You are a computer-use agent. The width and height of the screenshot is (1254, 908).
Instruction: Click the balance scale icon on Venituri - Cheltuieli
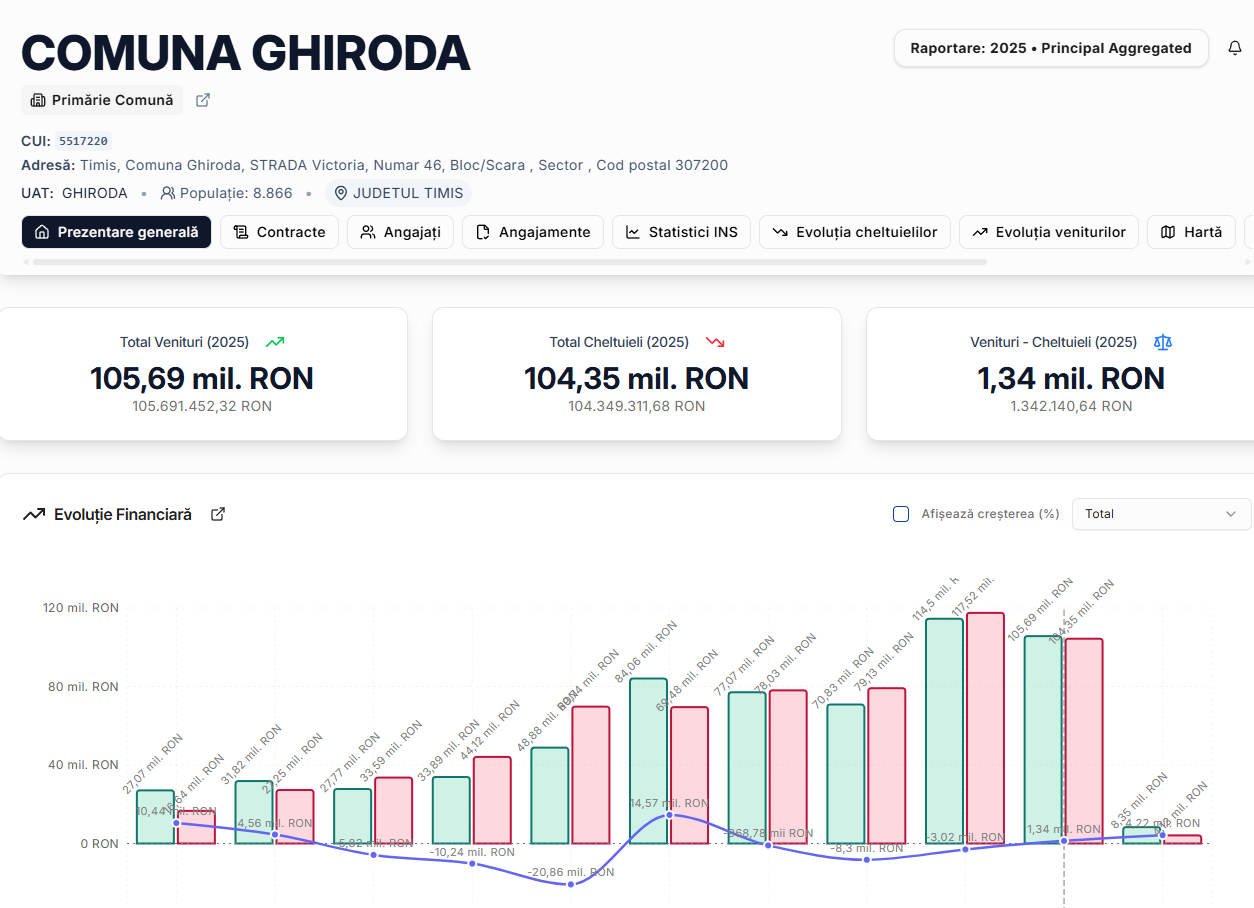point(1162,342)
